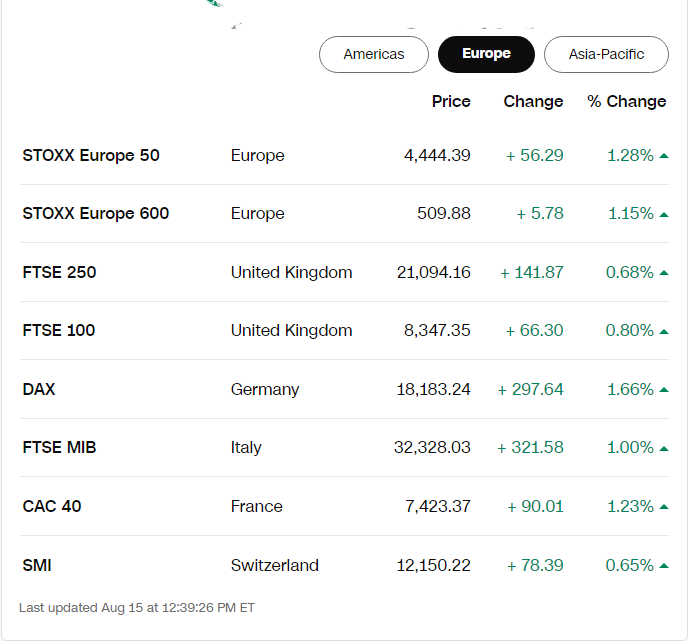Click the Last updated timestamp text
688x641 pixels.
pyautogui.click(x=137, y=608)
